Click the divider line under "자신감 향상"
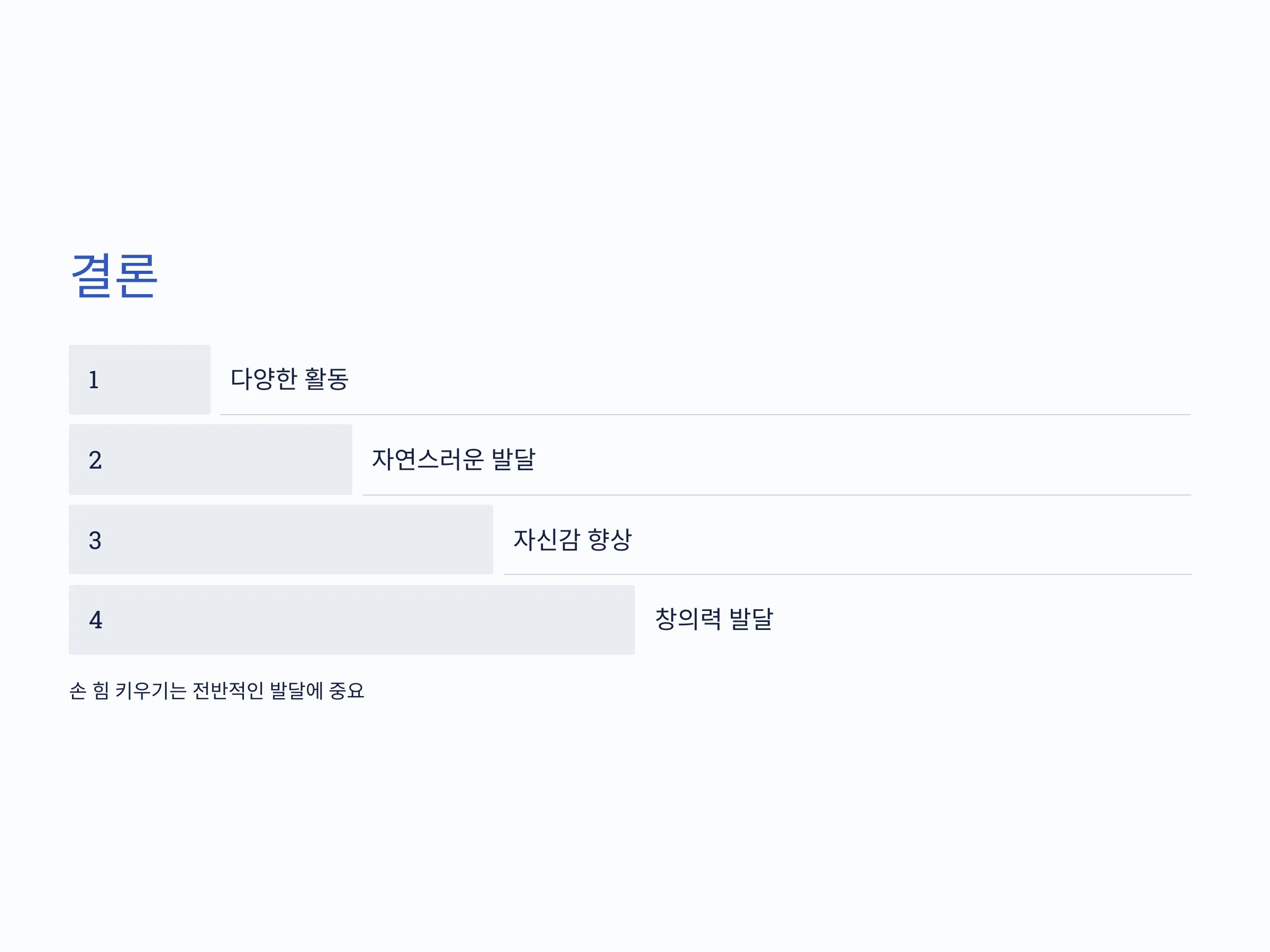 pyautogui.click(x=848, y=574)
